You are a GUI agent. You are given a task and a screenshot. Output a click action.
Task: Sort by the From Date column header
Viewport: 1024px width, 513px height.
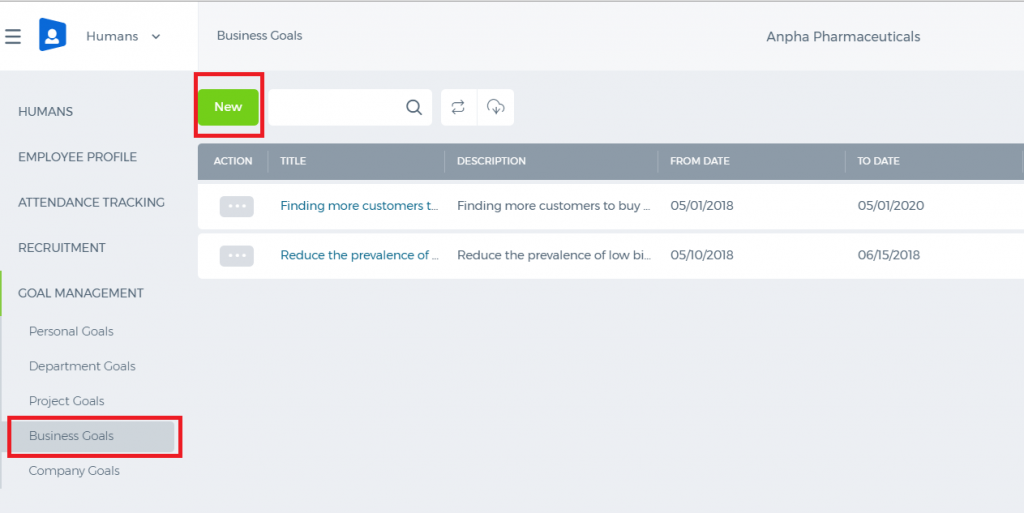(x=700, y=161)
